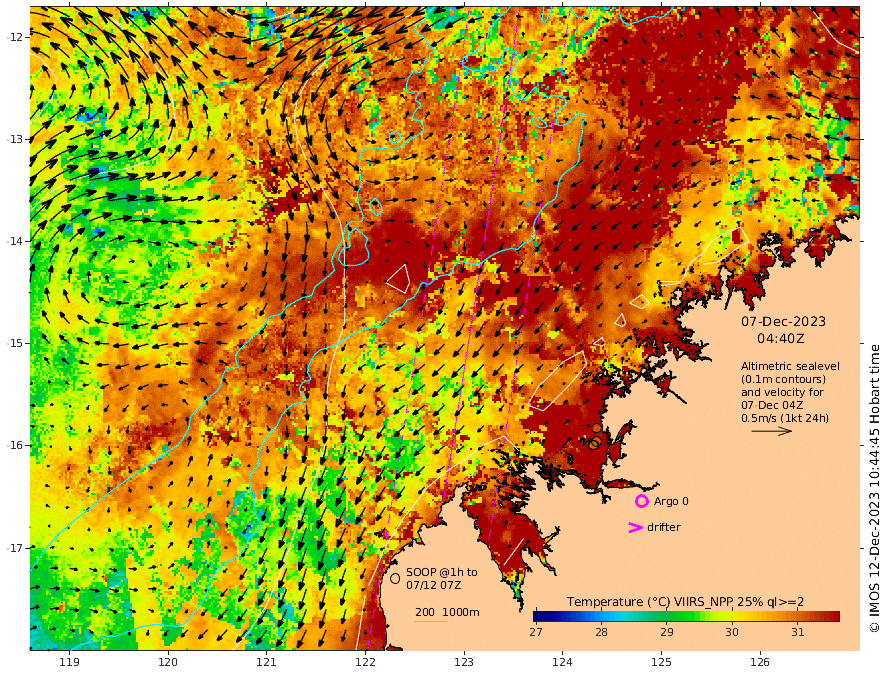Click the '0.5m/s (1kt 24h)' text
880x680 pixels.
point(785,418)
